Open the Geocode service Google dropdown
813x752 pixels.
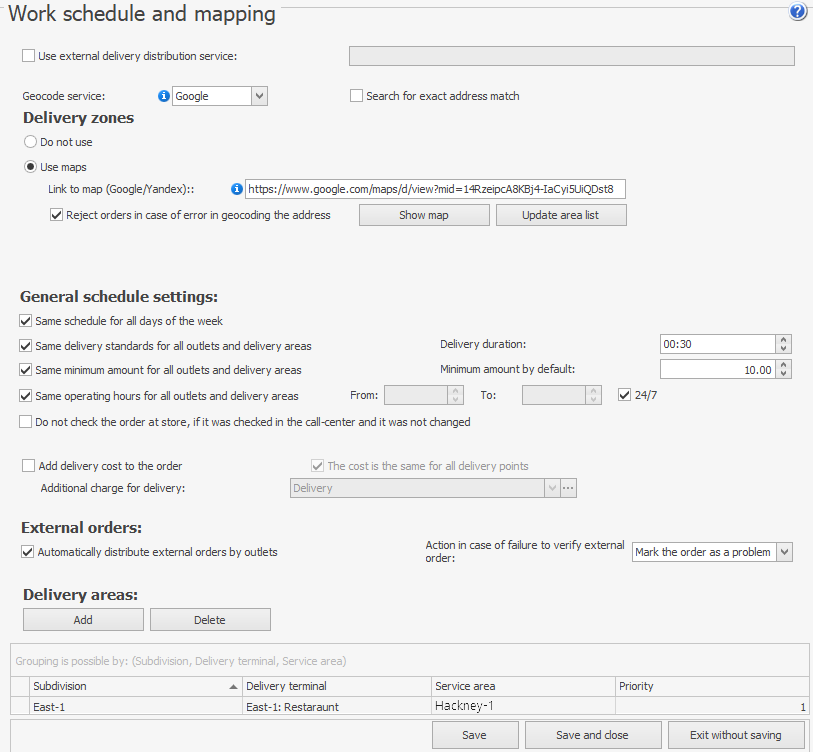pos(259,96)
